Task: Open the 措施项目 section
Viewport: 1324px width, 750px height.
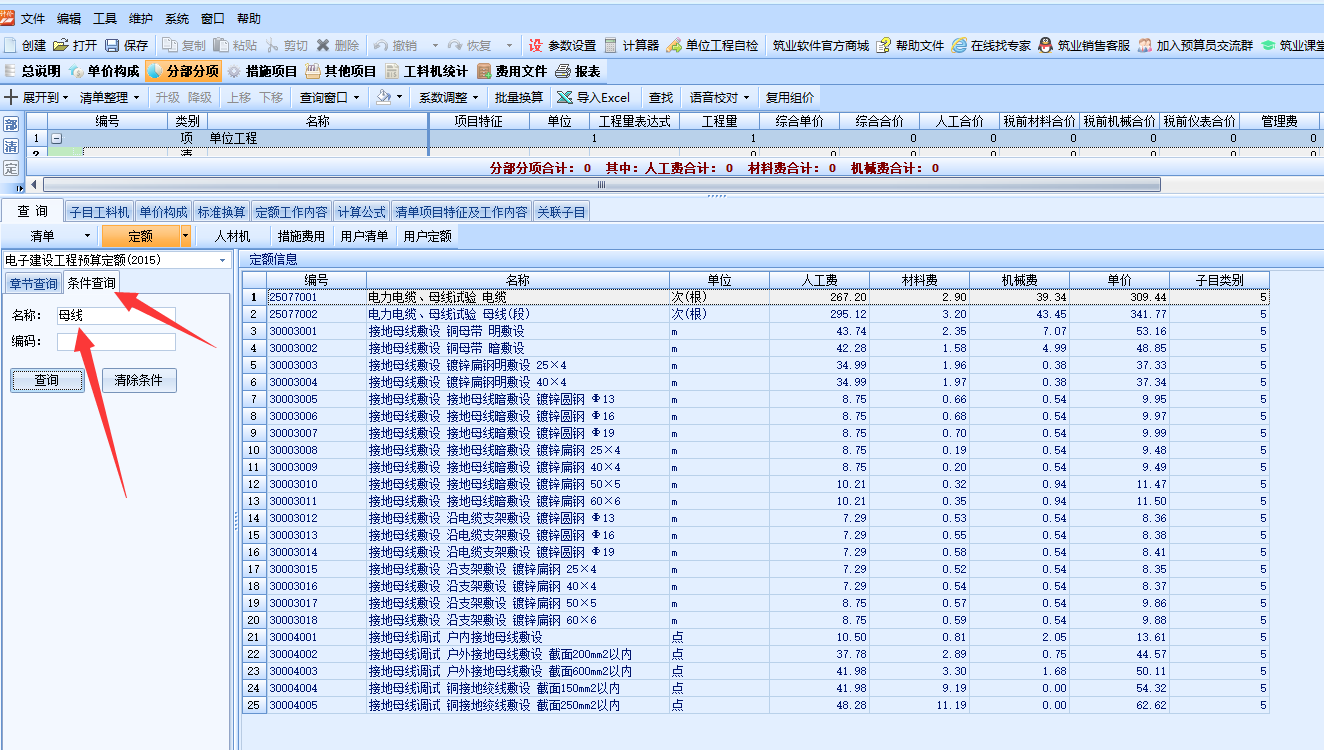Action: tap(262, 71)
